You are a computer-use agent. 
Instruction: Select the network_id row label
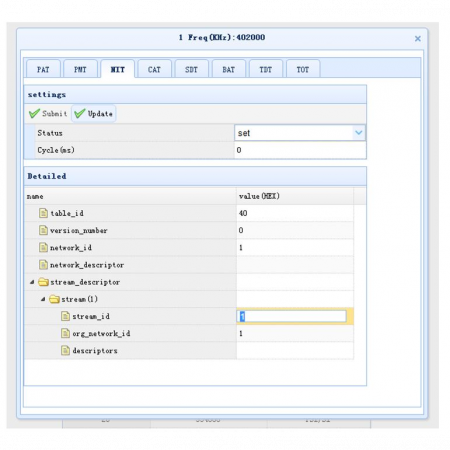[71, 248]
